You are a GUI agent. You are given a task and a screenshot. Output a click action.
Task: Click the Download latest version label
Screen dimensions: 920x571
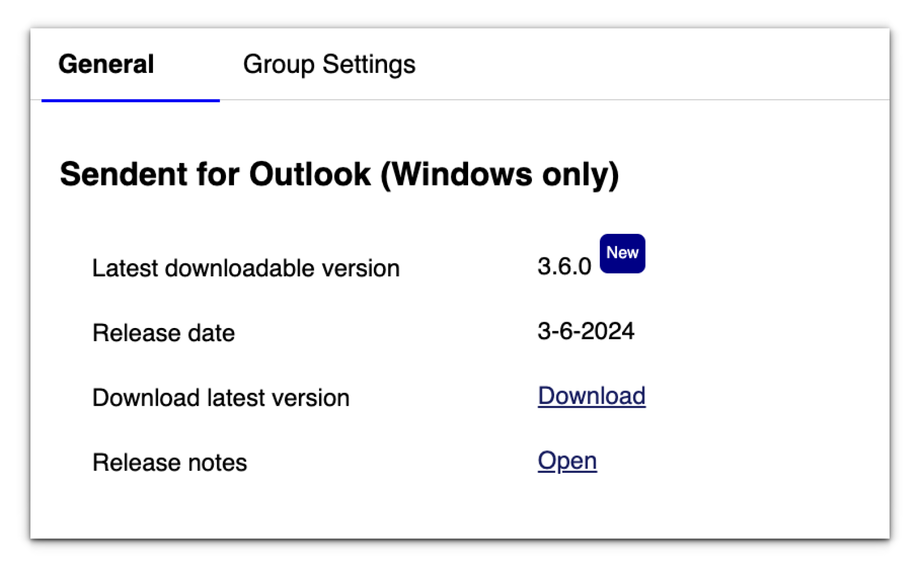(220, 398)
